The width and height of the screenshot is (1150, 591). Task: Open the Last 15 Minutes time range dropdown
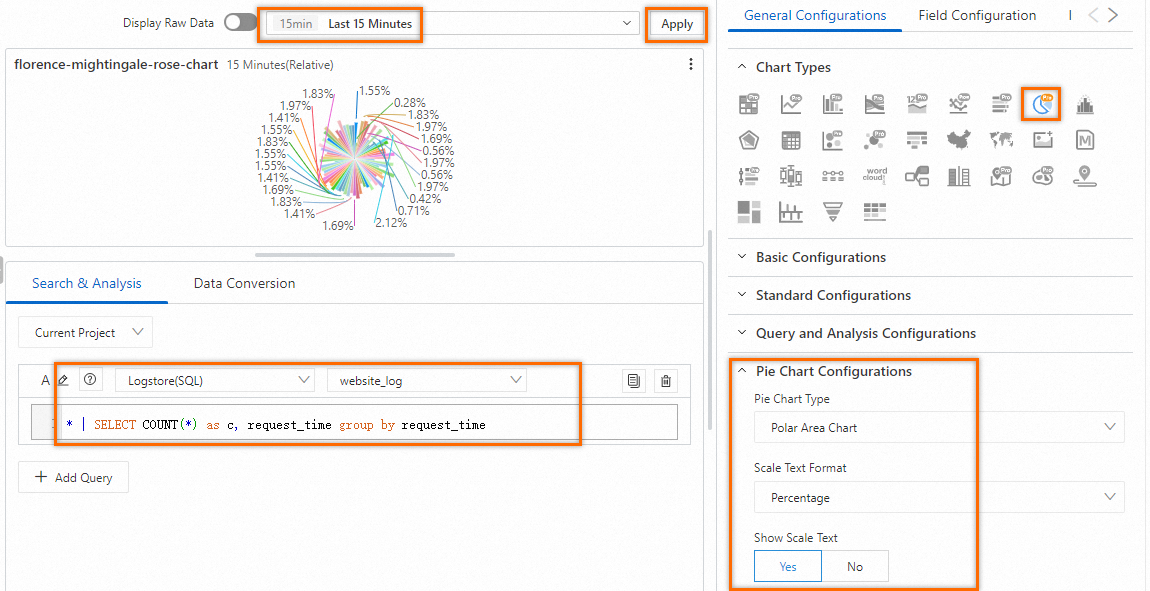coord(452,24)
